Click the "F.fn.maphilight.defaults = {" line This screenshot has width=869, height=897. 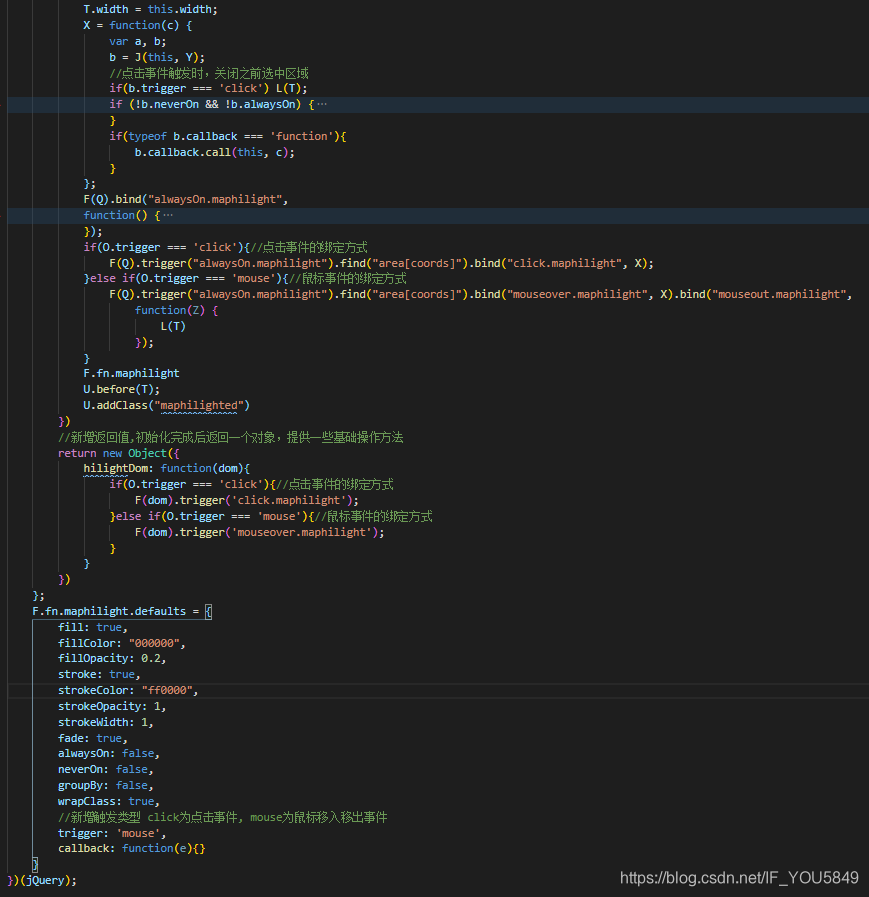tap(122, 611)
